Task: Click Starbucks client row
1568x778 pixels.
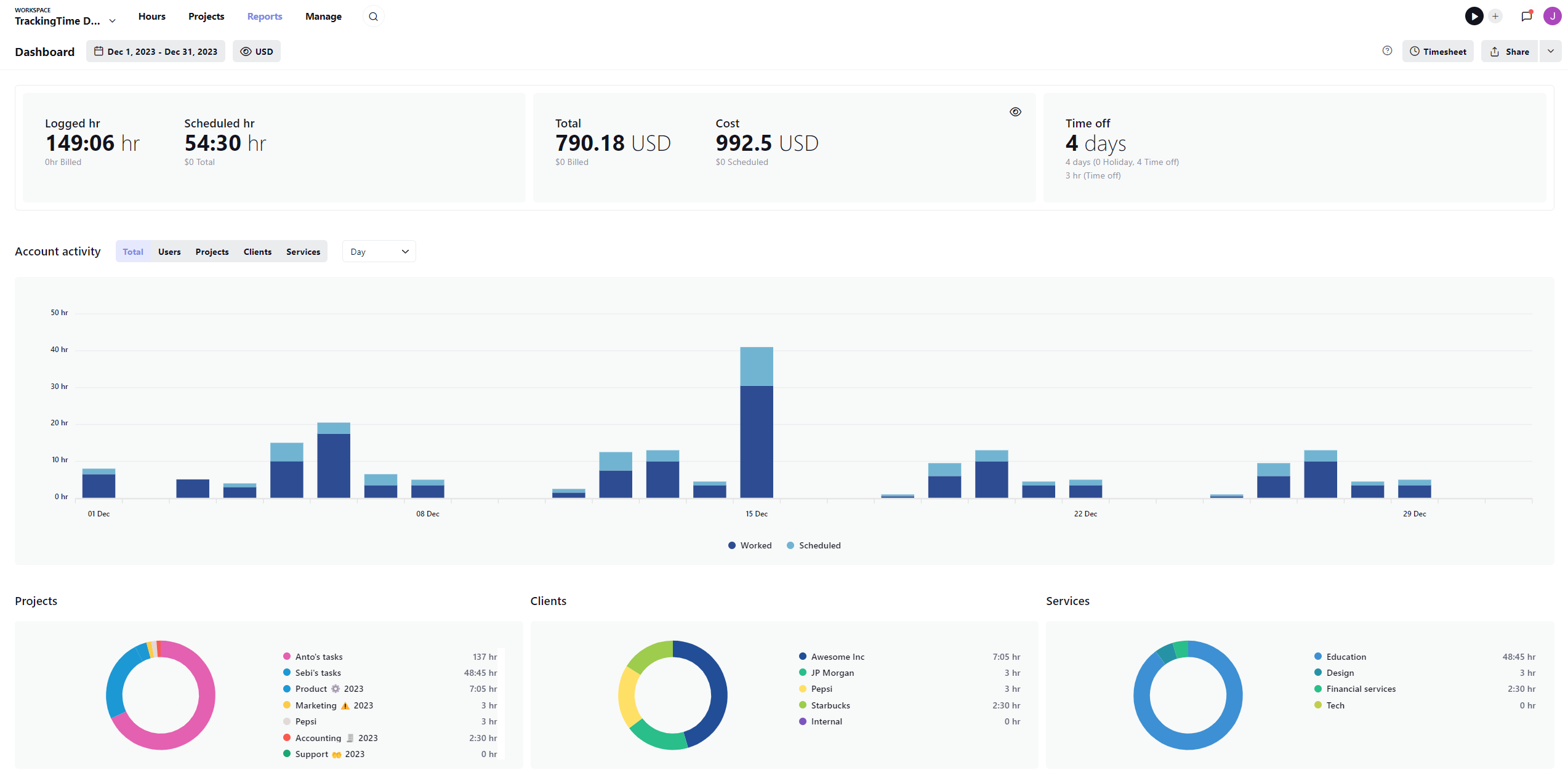Action: tap(909, 705)
